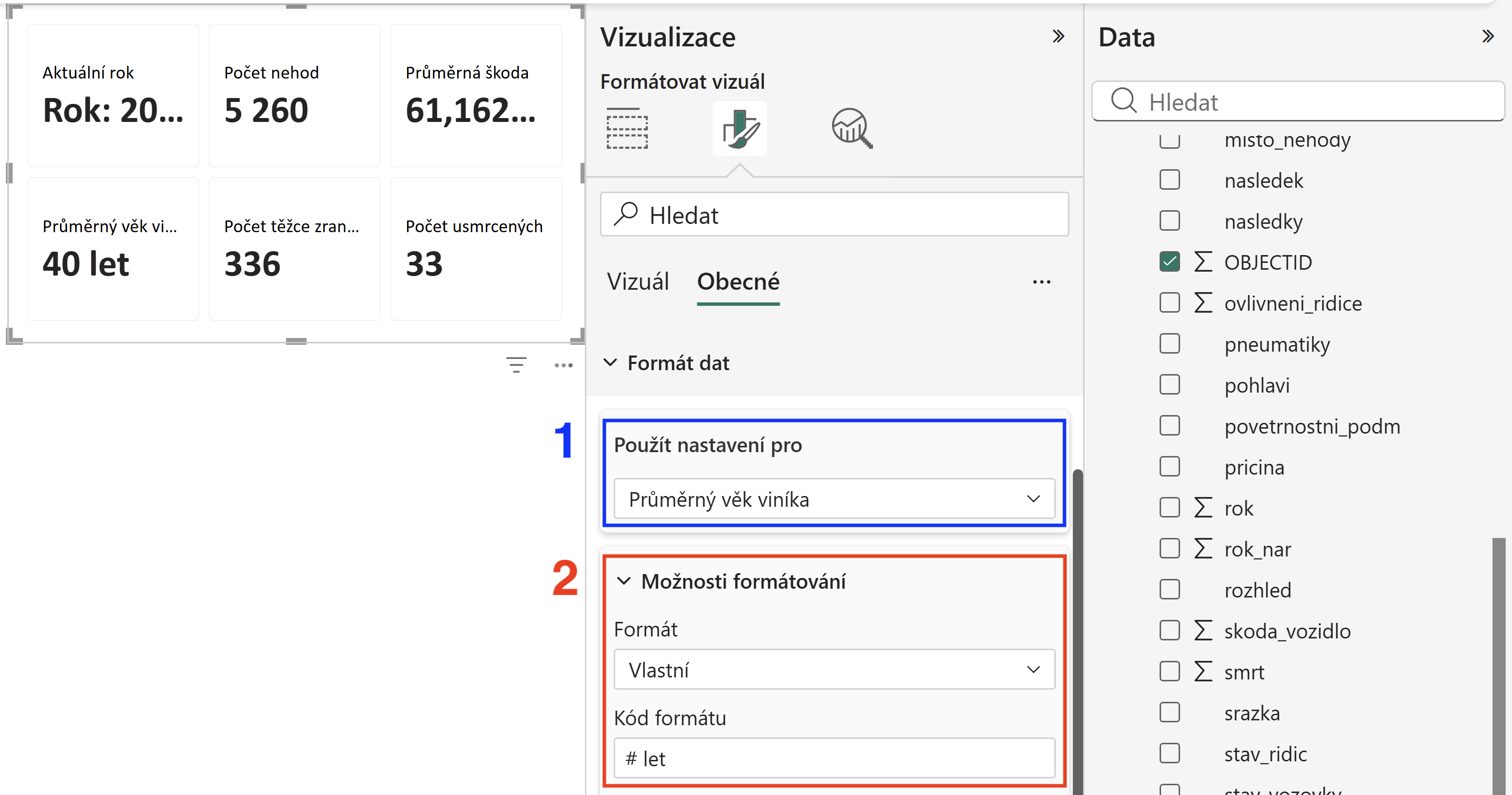Image resolution: width=1512 pixels, height=795 pixels.
Task: Switch to the Vizuál tab
Action: pos(638,282)
